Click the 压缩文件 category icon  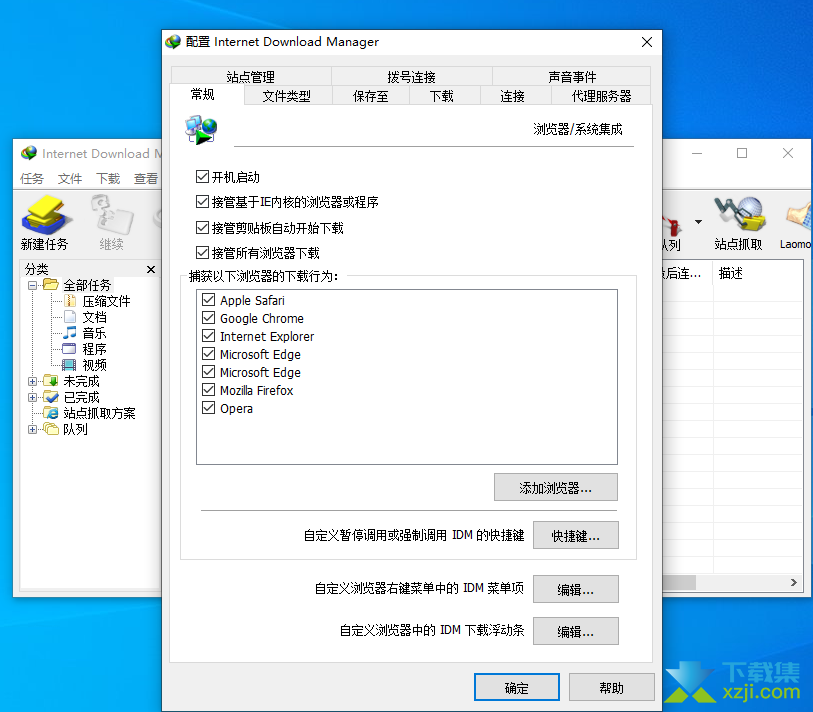click(x=70, y=301)
